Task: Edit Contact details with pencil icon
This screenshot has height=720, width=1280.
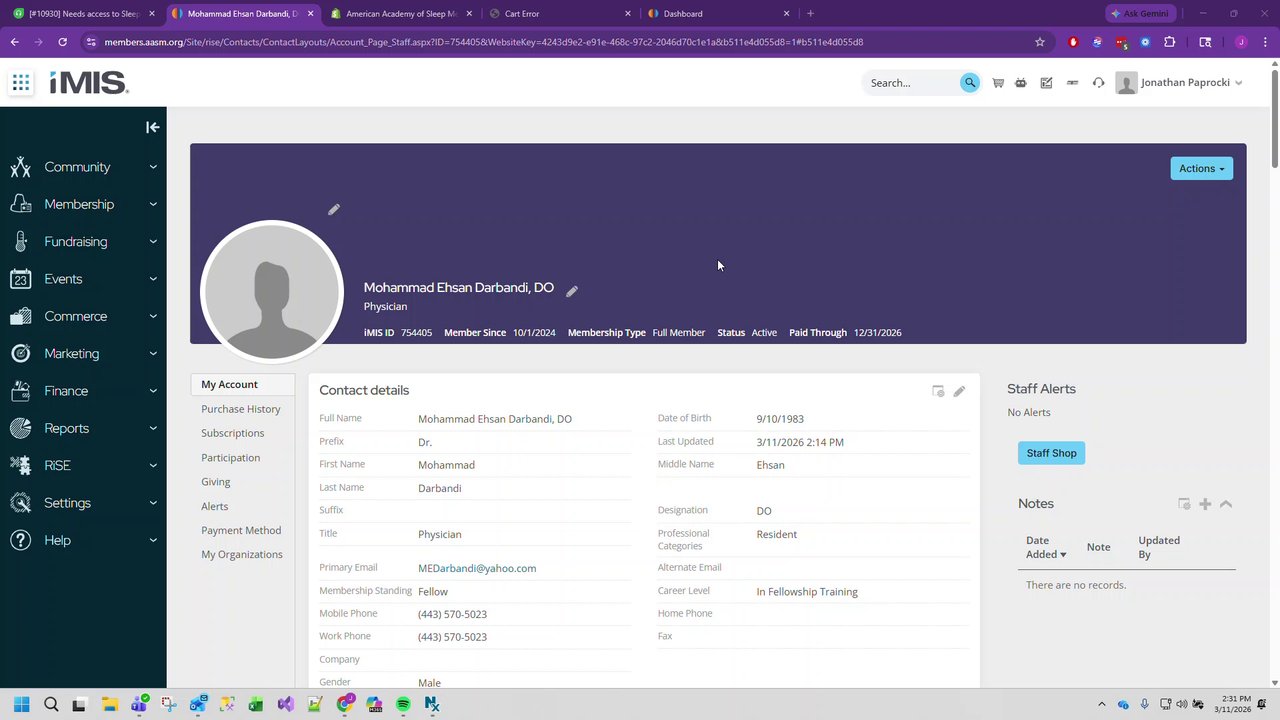Action: coord(959,391)
